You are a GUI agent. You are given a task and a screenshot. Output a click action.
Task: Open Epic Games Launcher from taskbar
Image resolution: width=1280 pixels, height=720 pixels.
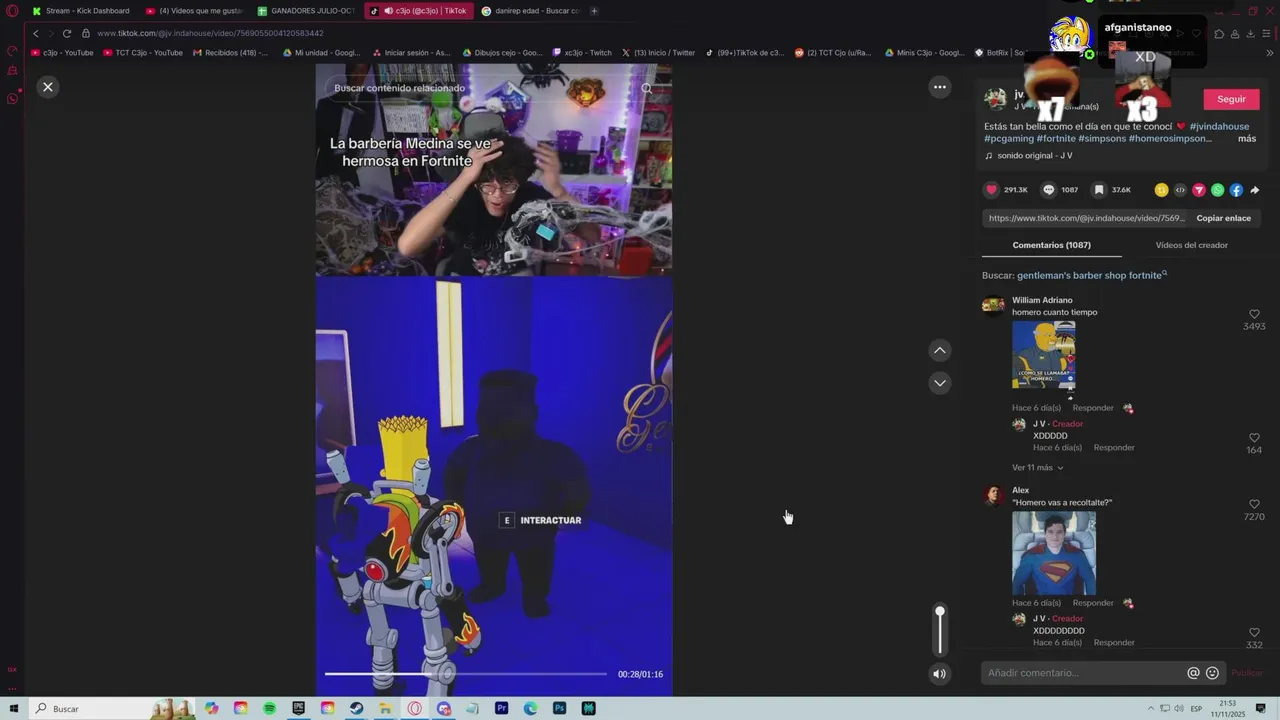(x=298, y=708)
